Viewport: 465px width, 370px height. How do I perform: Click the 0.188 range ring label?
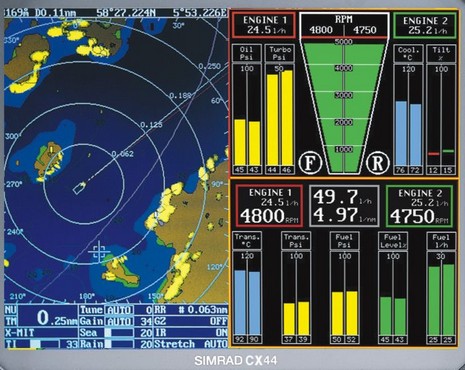tap(180, 96)
